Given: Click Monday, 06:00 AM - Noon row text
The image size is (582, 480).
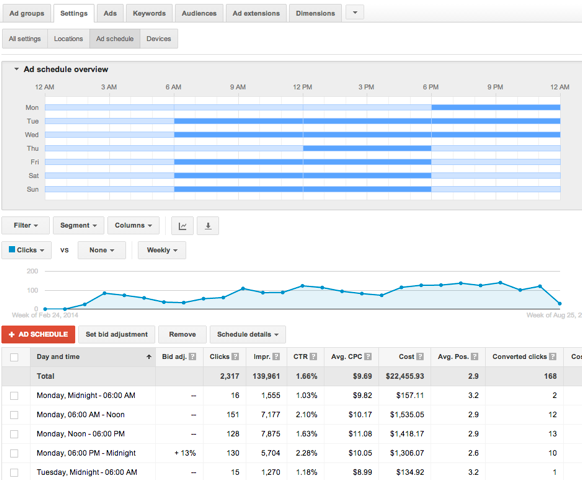Looking at the screenshot, I should pos(81,415).
